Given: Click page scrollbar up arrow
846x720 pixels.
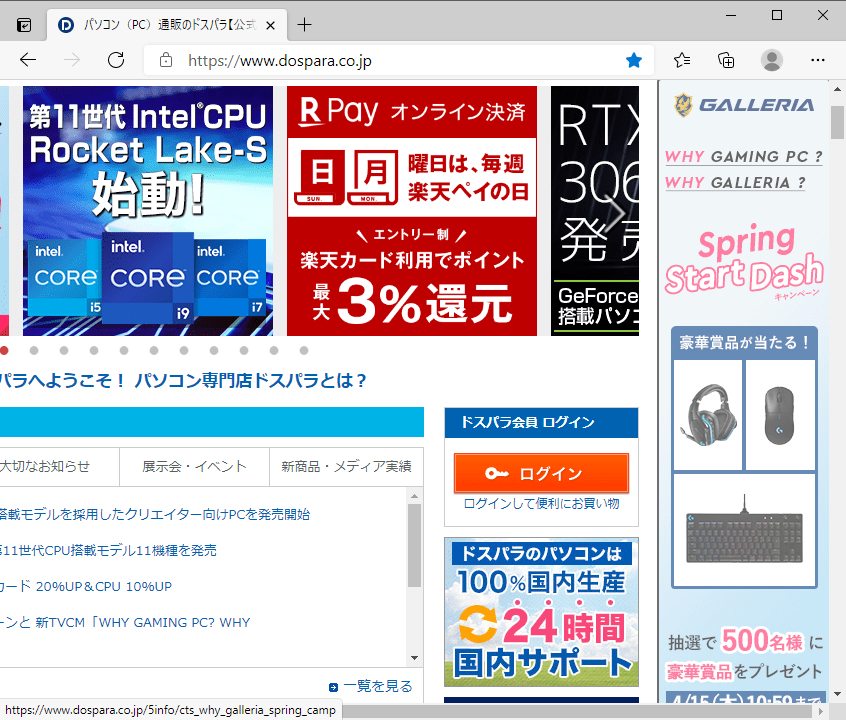Looking at the screenshot, I should [837, 89].
